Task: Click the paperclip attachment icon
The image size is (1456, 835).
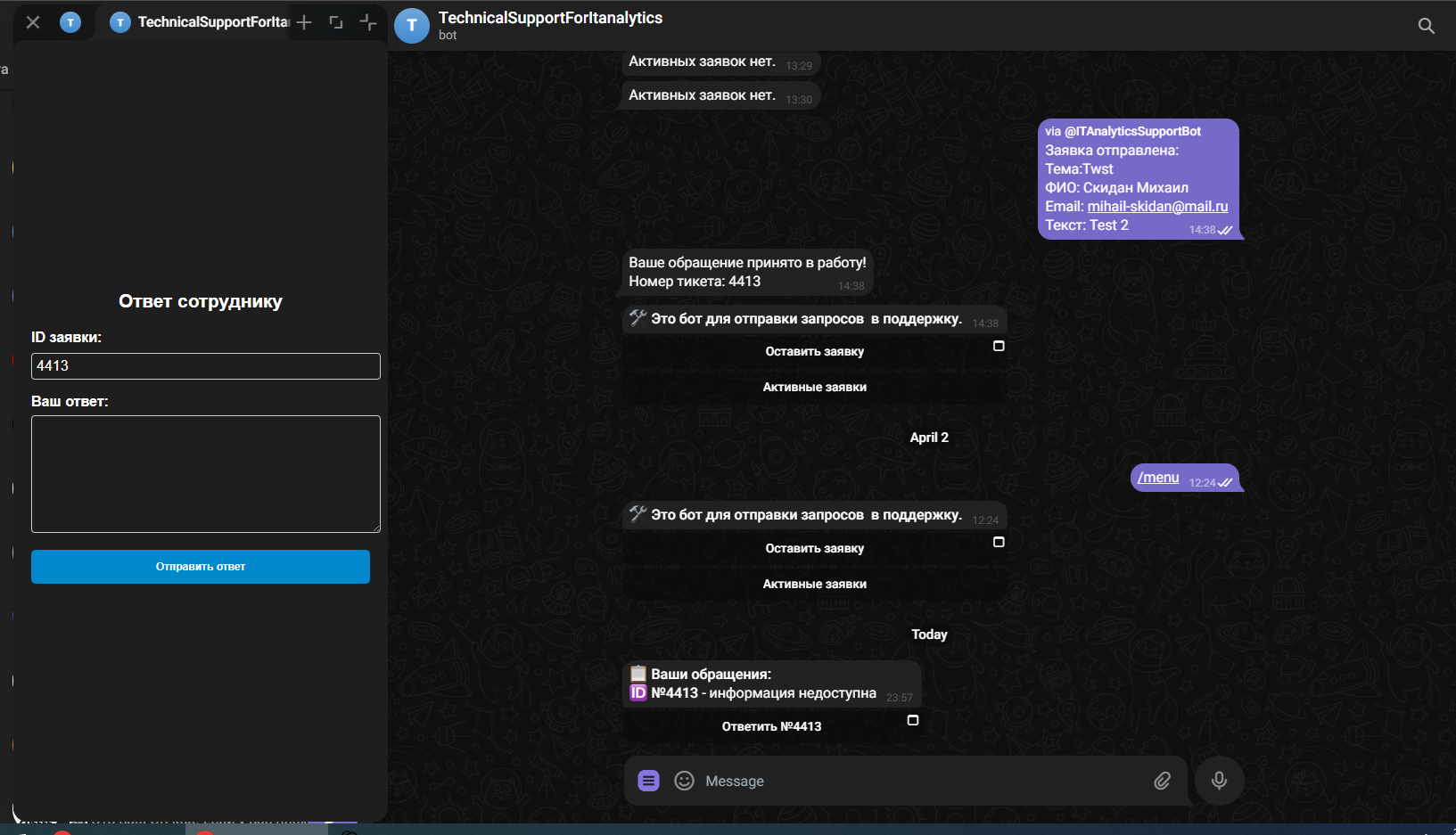Action: tap(1162, 781)
